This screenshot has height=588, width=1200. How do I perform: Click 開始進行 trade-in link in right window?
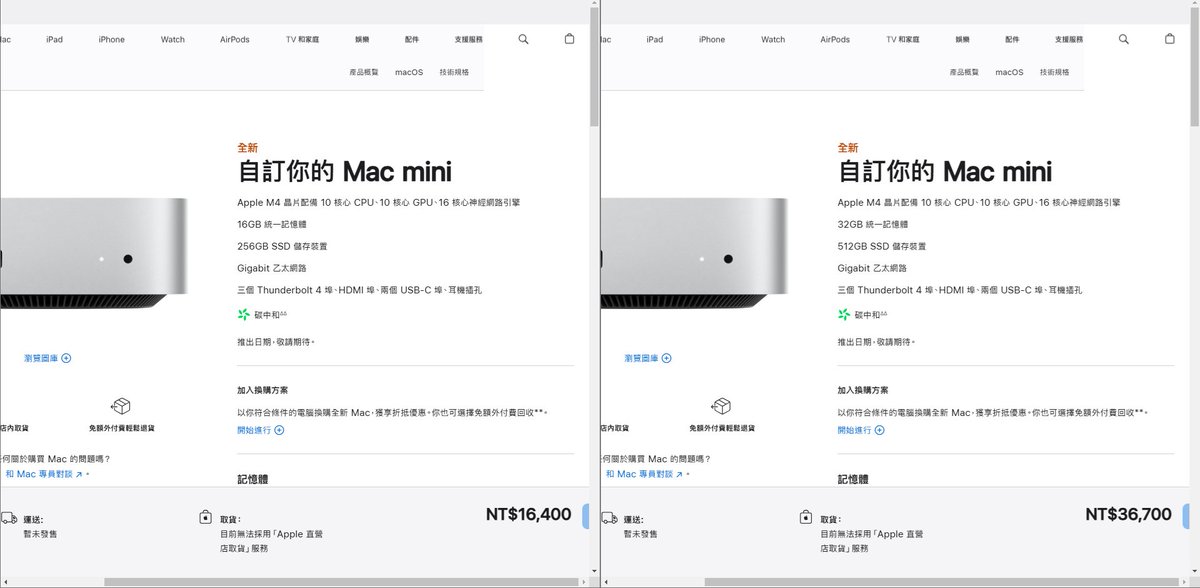click(861, 430)
